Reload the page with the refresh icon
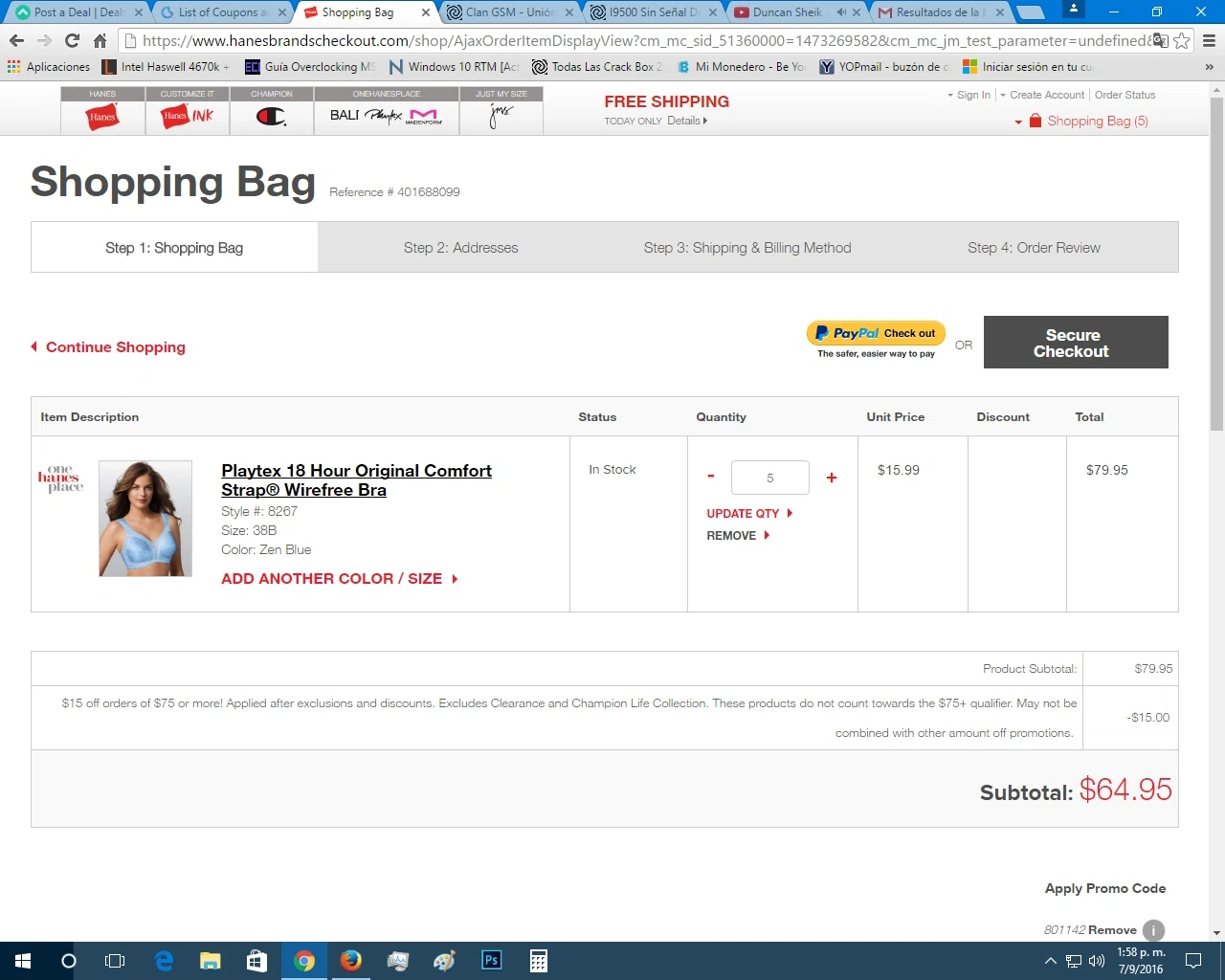This screenshot has height=980, width=1225. tap(72, 40)
